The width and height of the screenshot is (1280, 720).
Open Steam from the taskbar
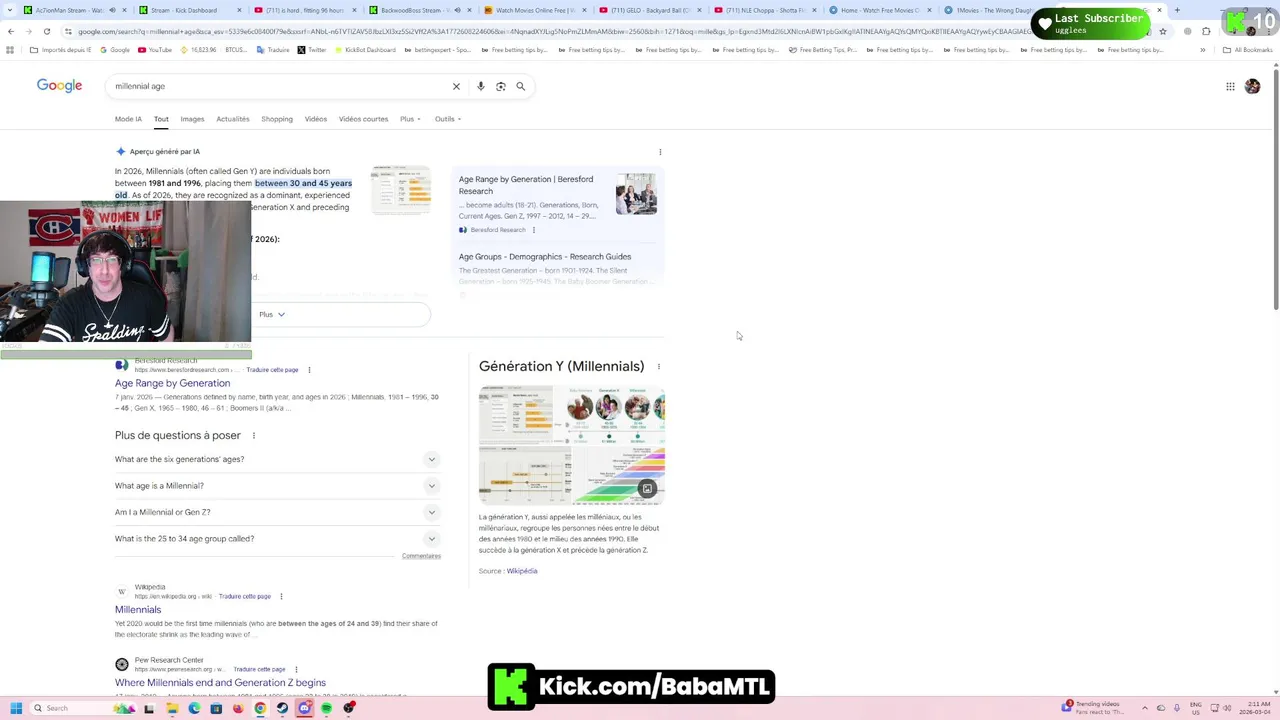282,708
